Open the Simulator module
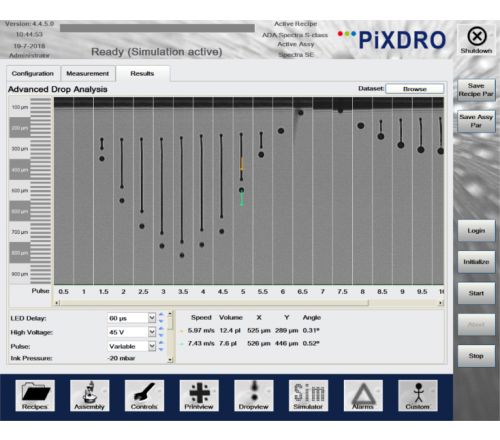The image size is (500, 440). [x=308, y=395]
